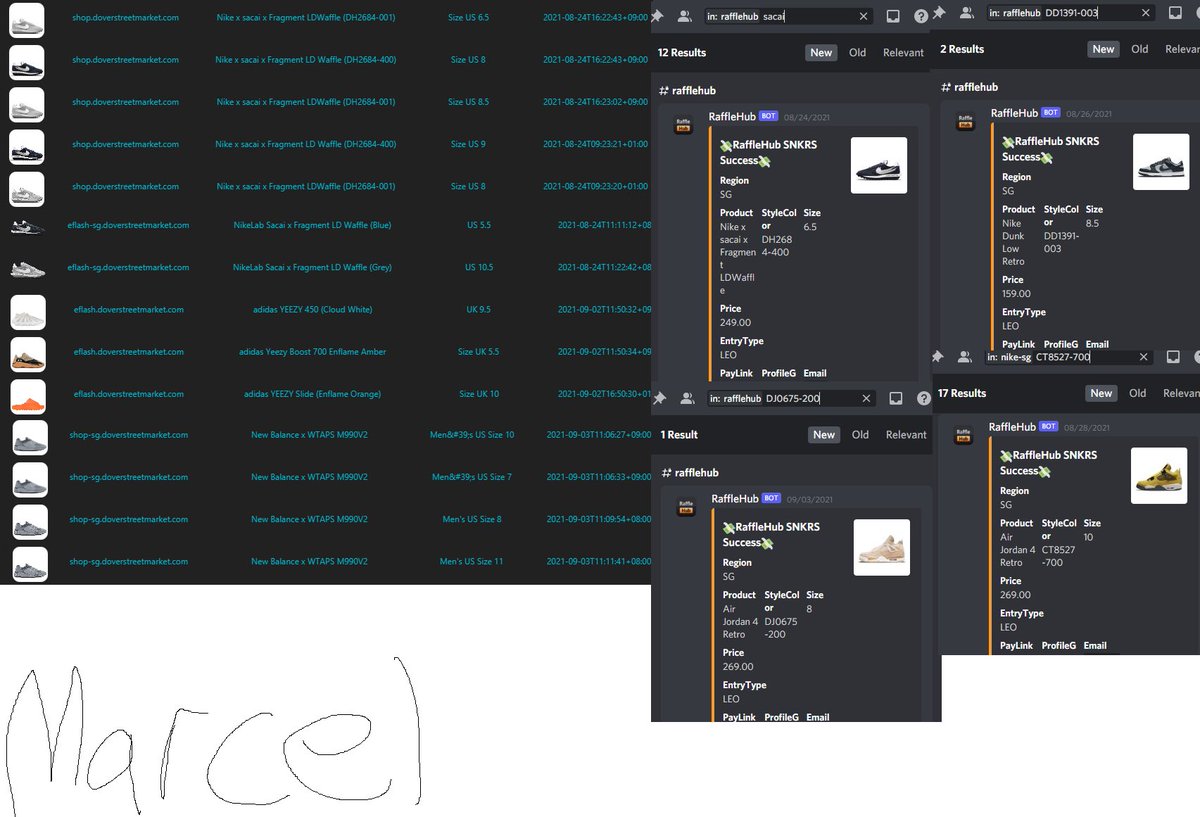The height and width of the screenshot is (817, 1200).
Task: Open RaffleHub username on 08/24/2021 message
Action: point(732,116)
